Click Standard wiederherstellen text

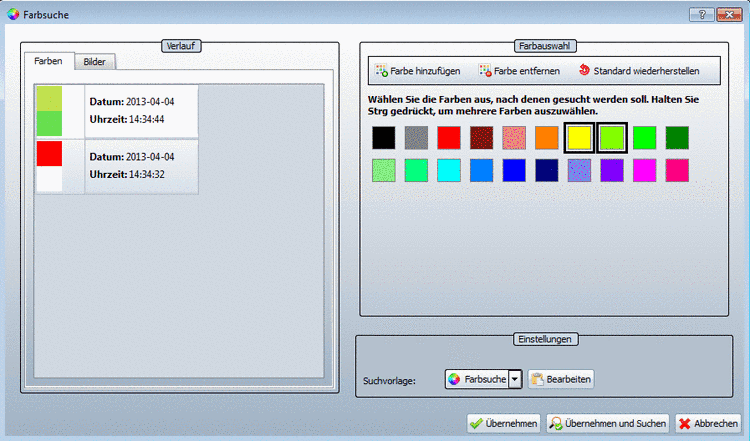pos(646,71)
